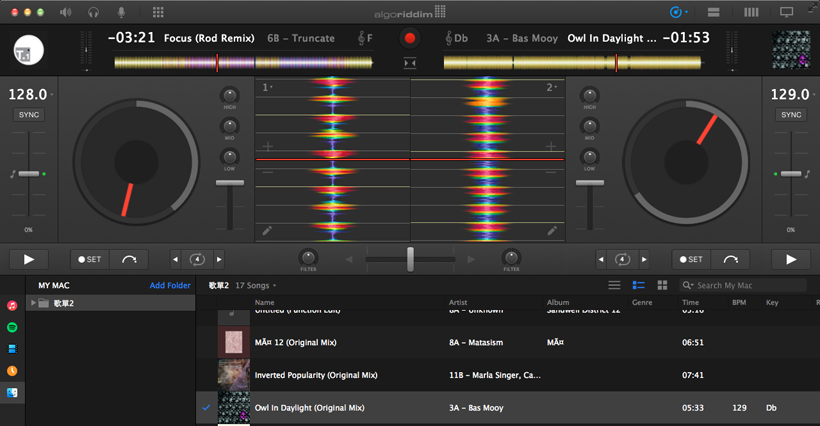The width and height of the screenshot is (820, 426).
Task: Toggle SYNC on deck 1
Action: click(x=29, y=115)
